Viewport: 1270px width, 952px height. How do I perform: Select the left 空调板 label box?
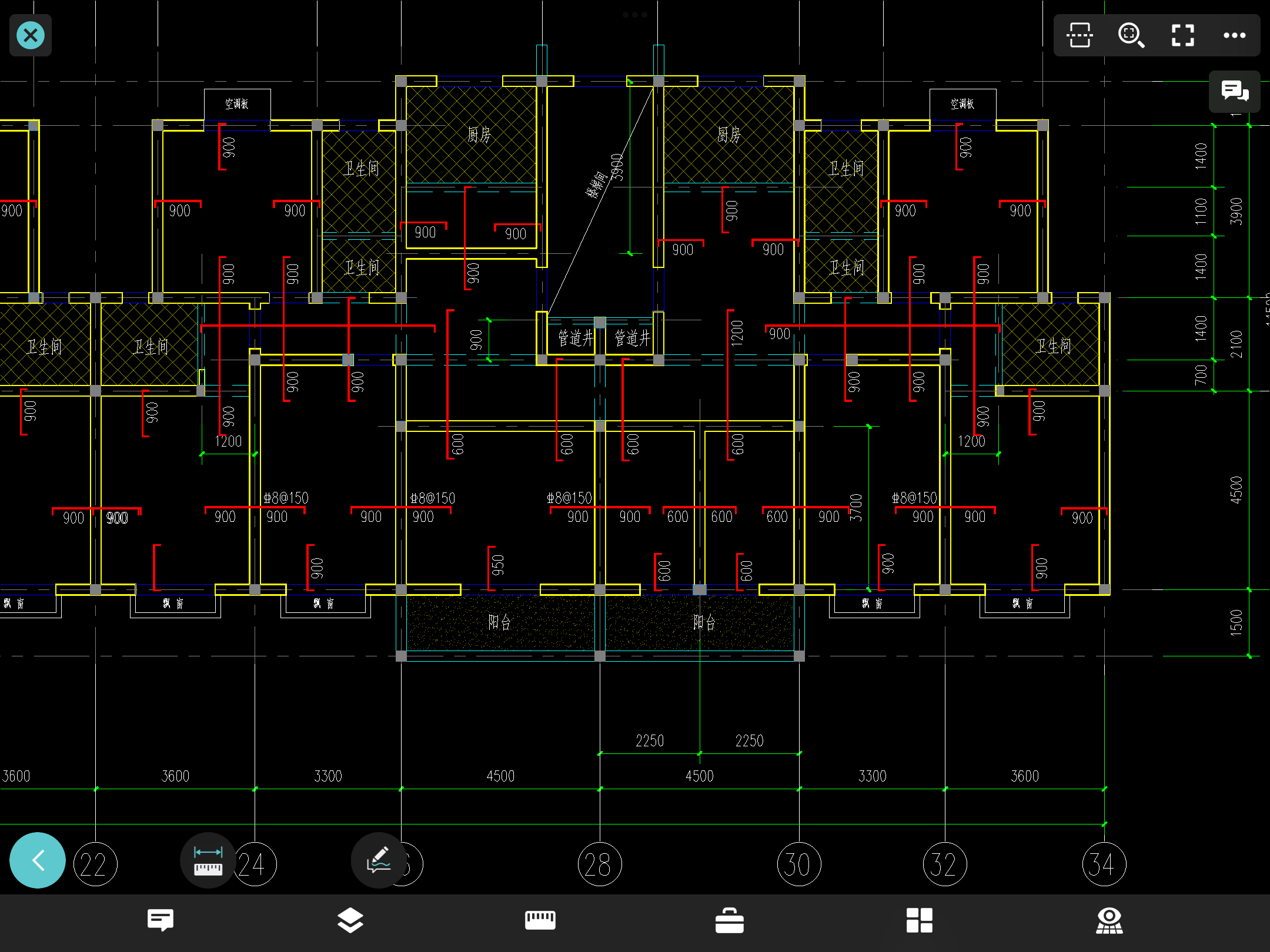(238, 104)
